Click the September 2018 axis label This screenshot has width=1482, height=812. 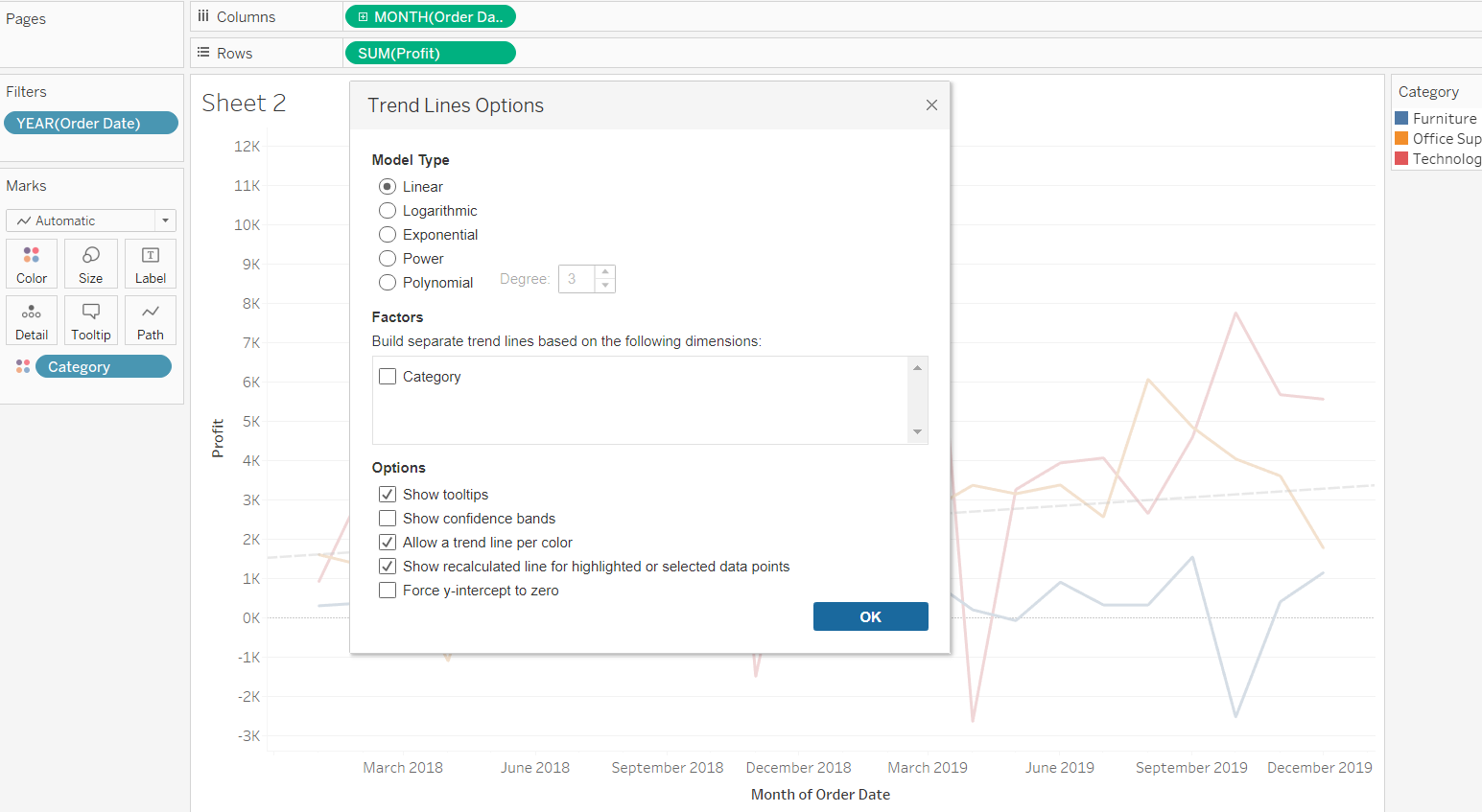667,767
